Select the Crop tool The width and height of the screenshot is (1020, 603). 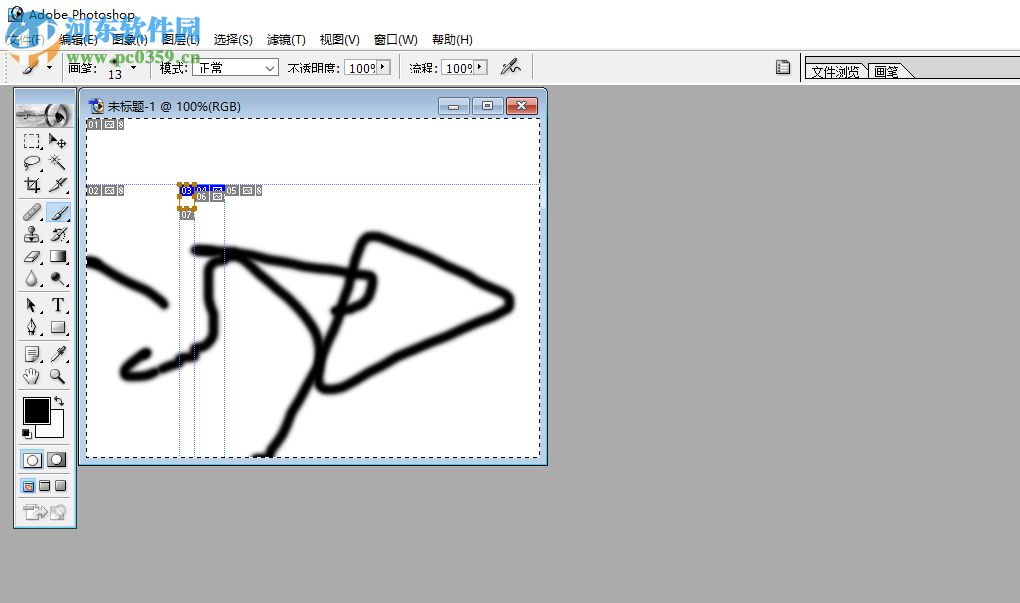pos(32,186)
